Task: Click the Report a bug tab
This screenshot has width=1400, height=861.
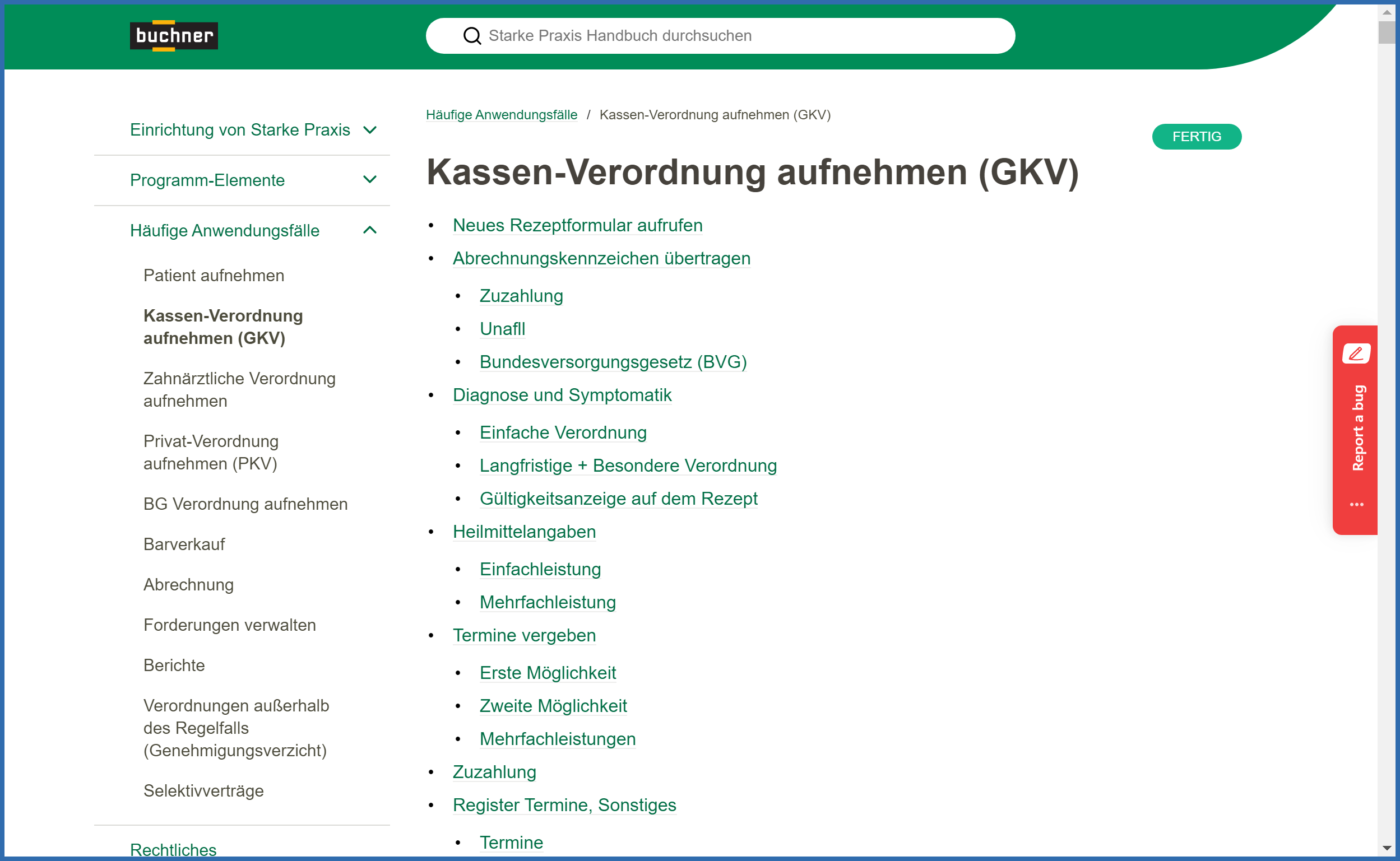Action: [x=1358, y=428]
